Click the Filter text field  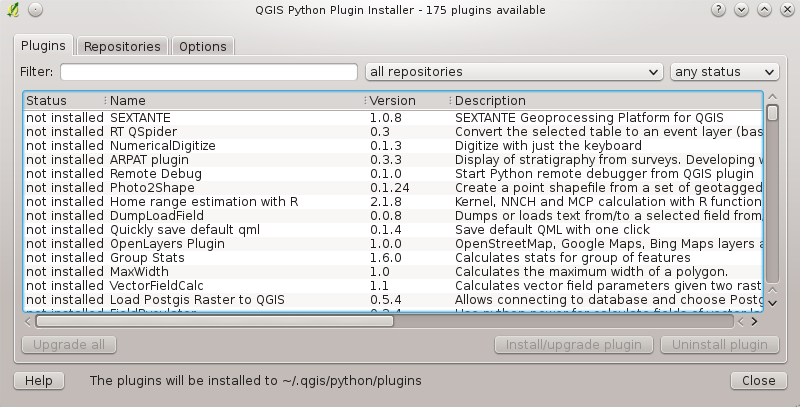208,72
